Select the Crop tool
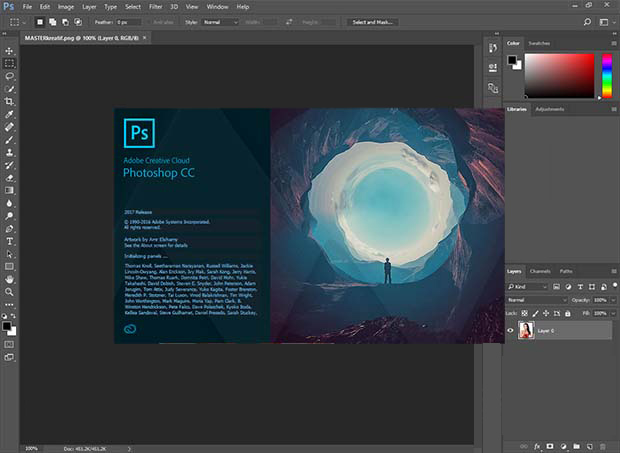 click(x=9, y=102)
